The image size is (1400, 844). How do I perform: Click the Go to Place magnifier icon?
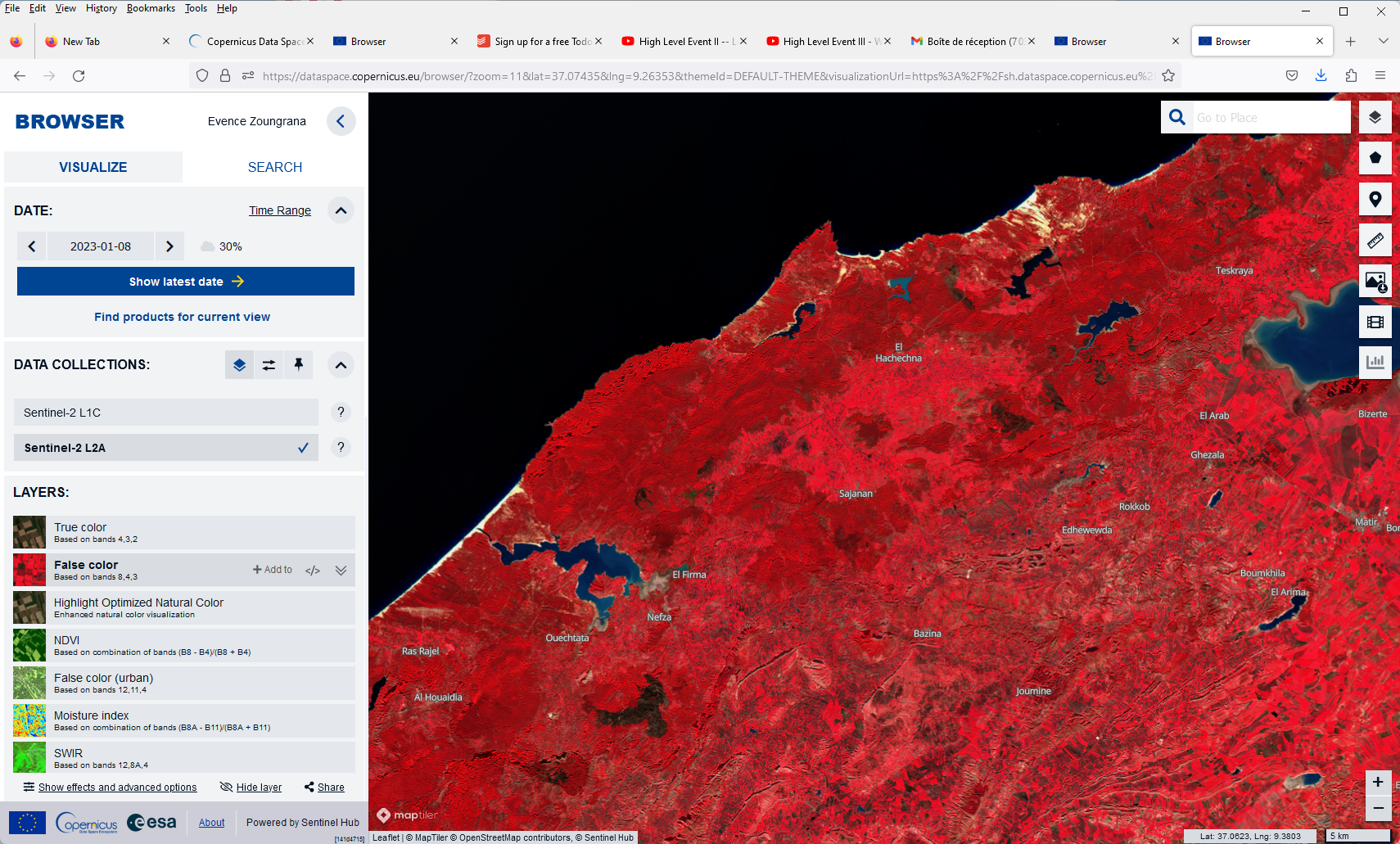tap(1177, 117)
